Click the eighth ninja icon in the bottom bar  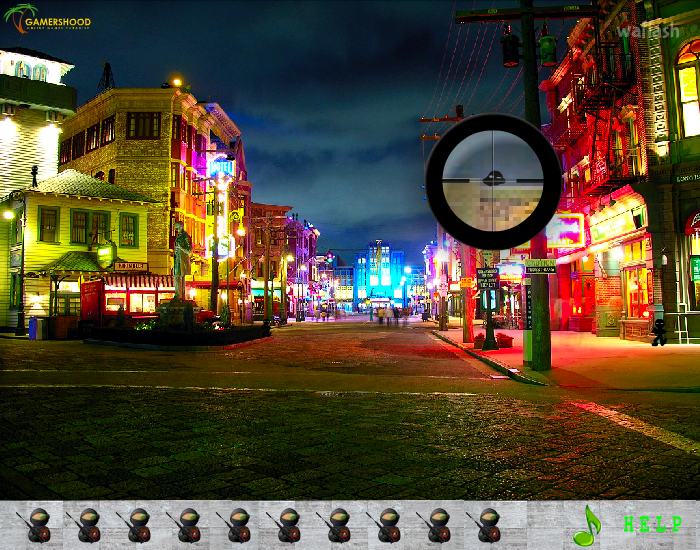point(384,525)
